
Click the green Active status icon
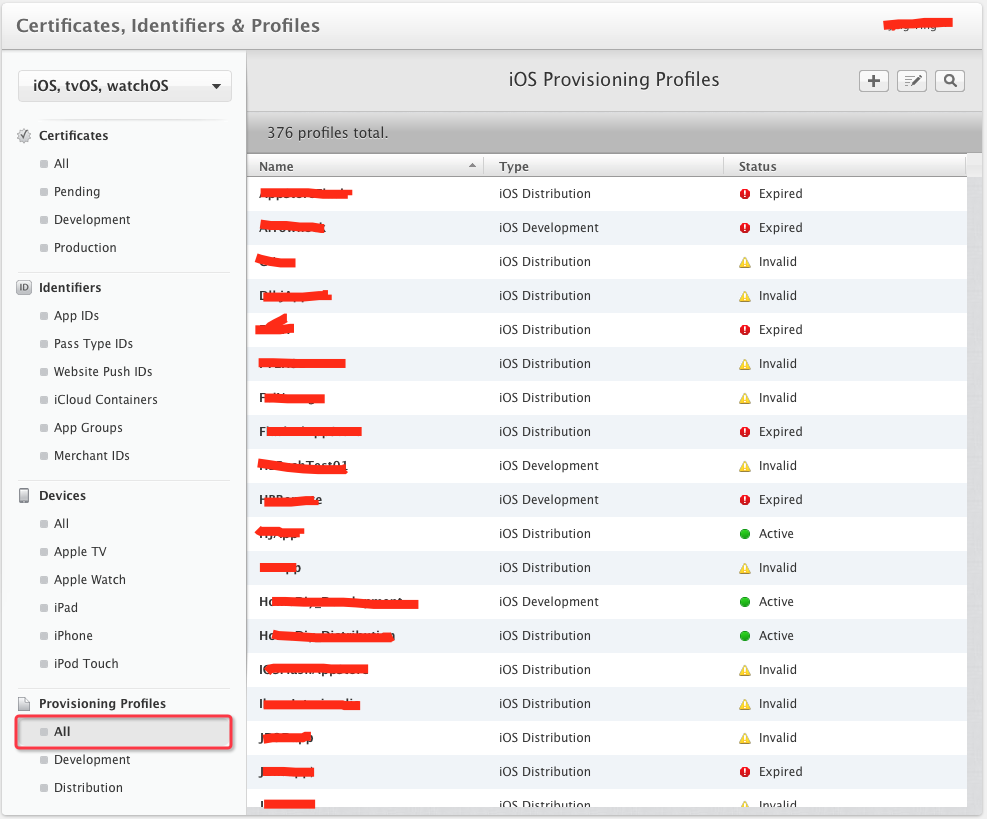[744, 534]
